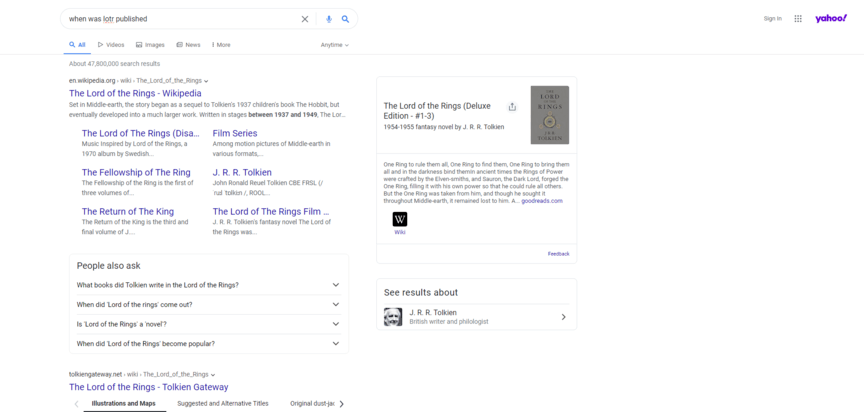
Task: Select the All results tab
Action: pos(77,45)
